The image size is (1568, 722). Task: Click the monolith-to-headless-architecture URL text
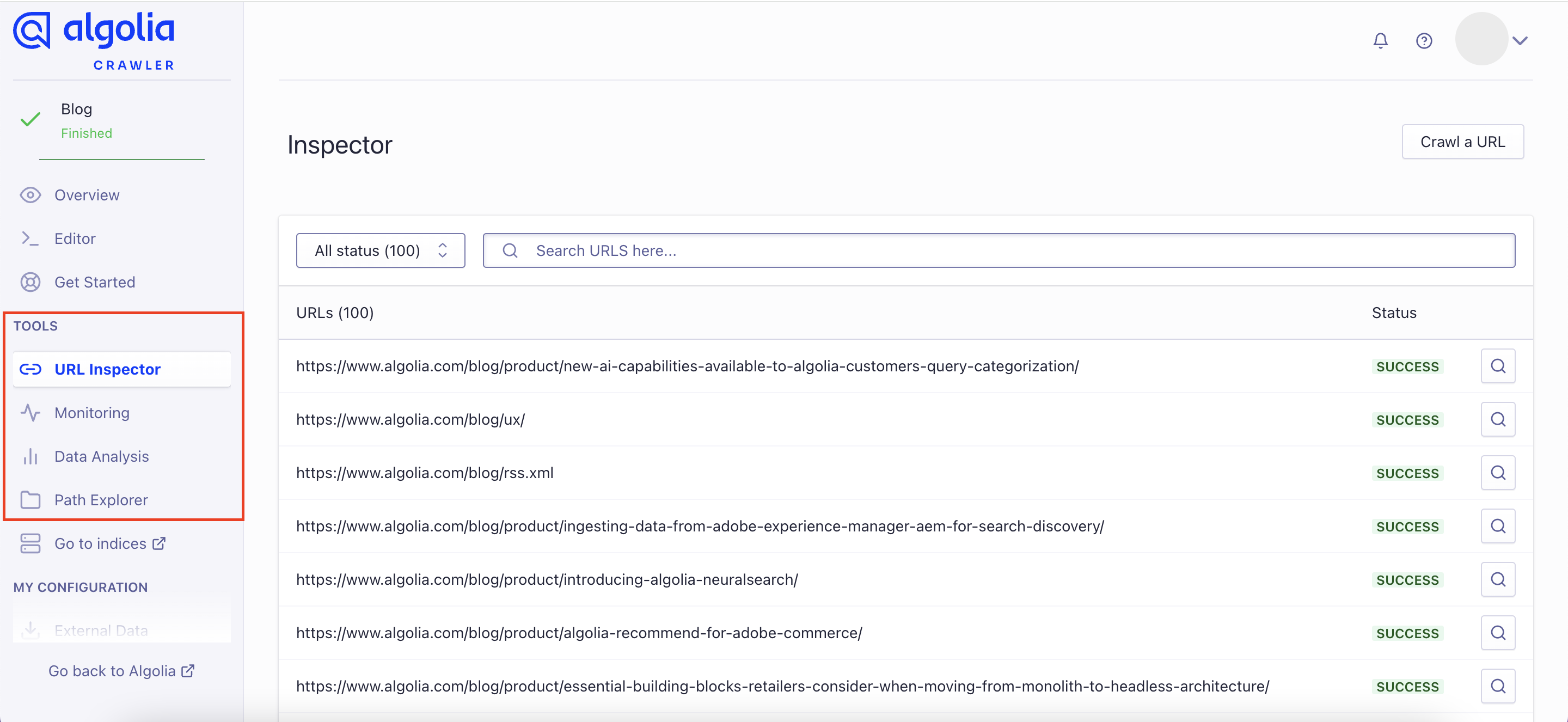(783, 686)
